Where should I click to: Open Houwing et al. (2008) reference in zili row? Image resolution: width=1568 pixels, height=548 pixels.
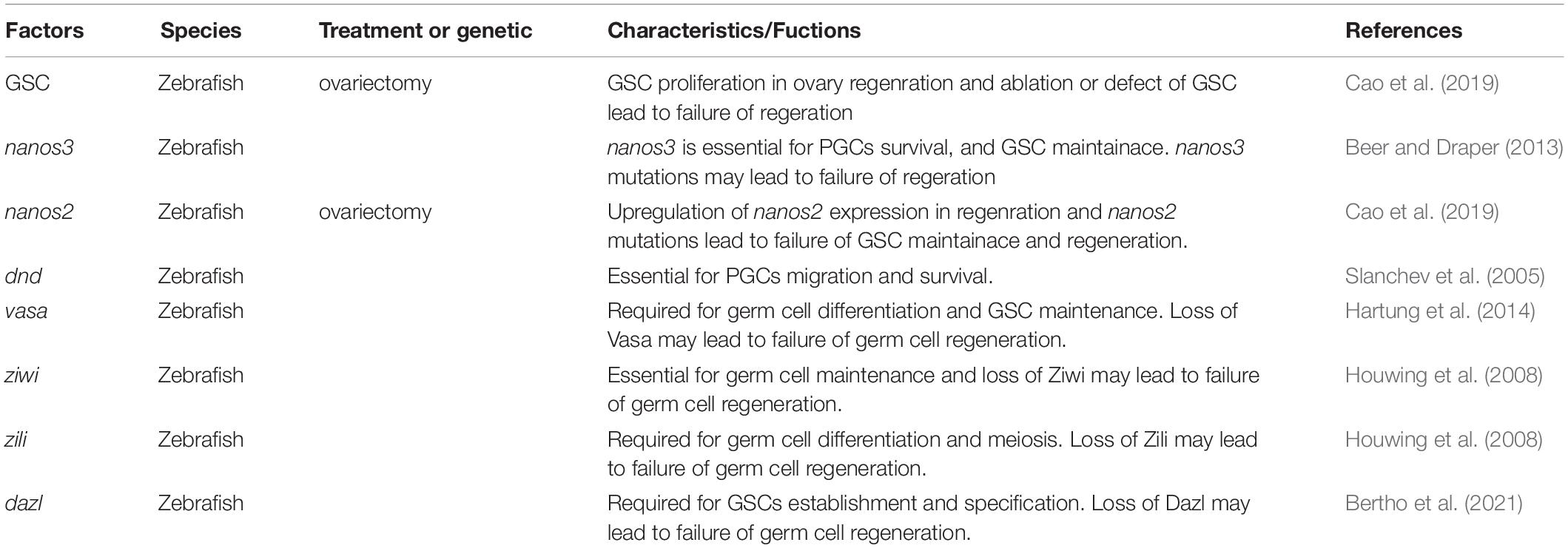[1444, 439]
